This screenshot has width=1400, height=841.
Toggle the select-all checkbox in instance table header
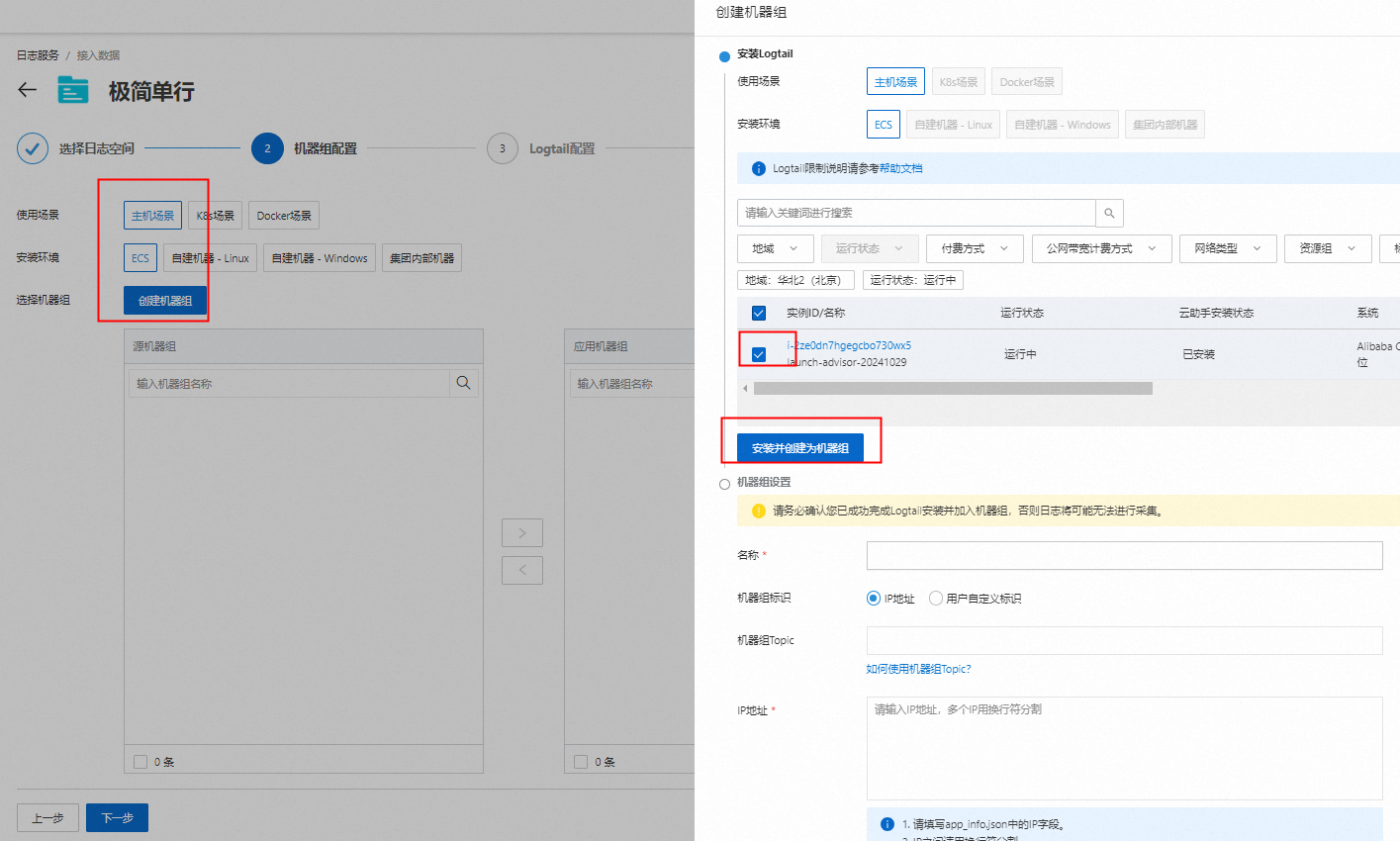click(x=759, y=313)
